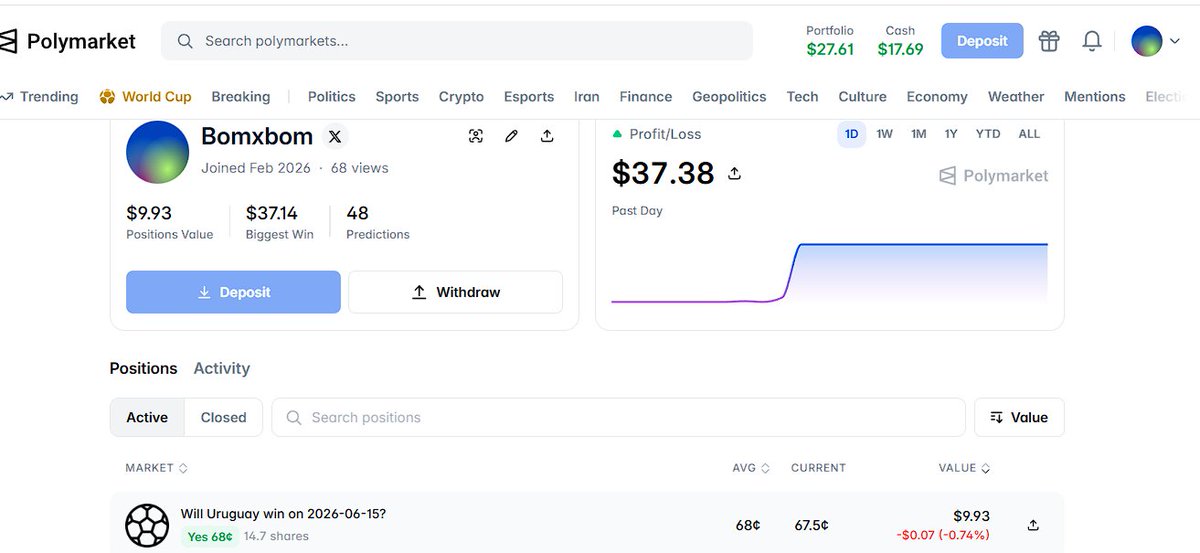Click the Joined Feb 2026 text

[x=256, y=168]
